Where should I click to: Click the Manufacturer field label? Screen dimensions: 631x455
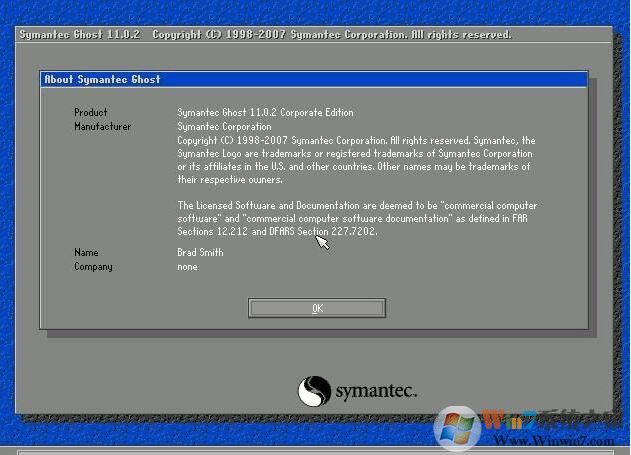coord(102,127)
